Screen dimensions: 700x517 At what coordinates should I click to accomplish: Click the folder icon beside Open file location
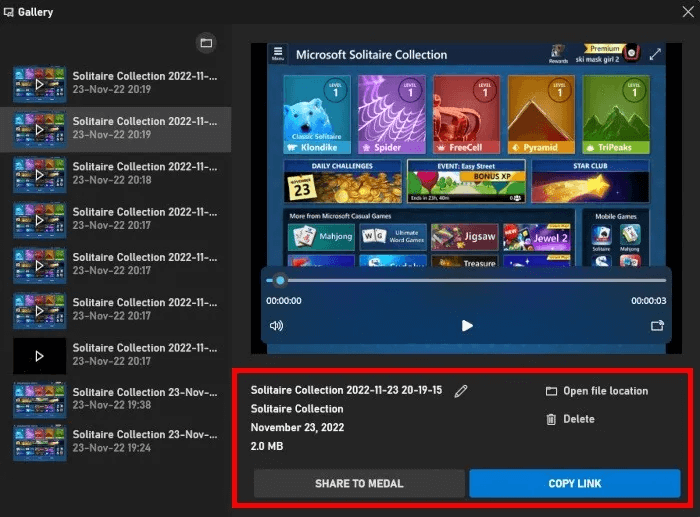coord(551,391)
